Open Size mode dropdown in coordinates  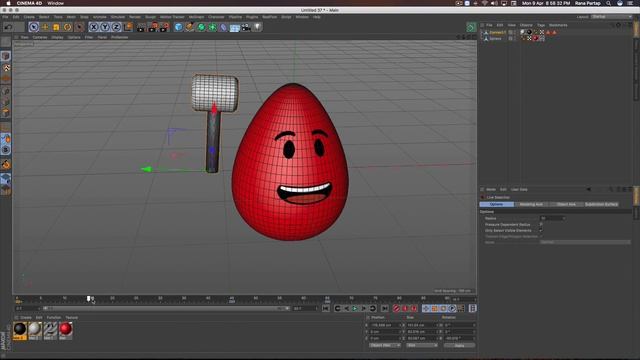tap(422, 345)
